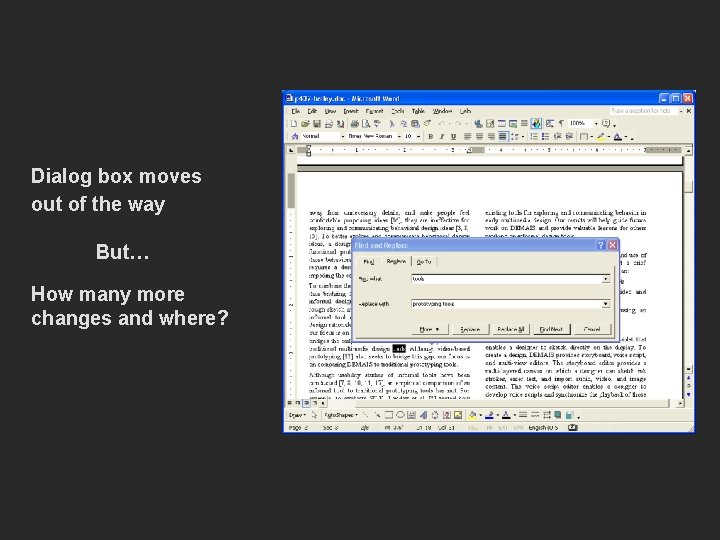Expand the Find what history dropdown
Screen dimensions: 720x540
pyautogui.click(x=606, y=279)
